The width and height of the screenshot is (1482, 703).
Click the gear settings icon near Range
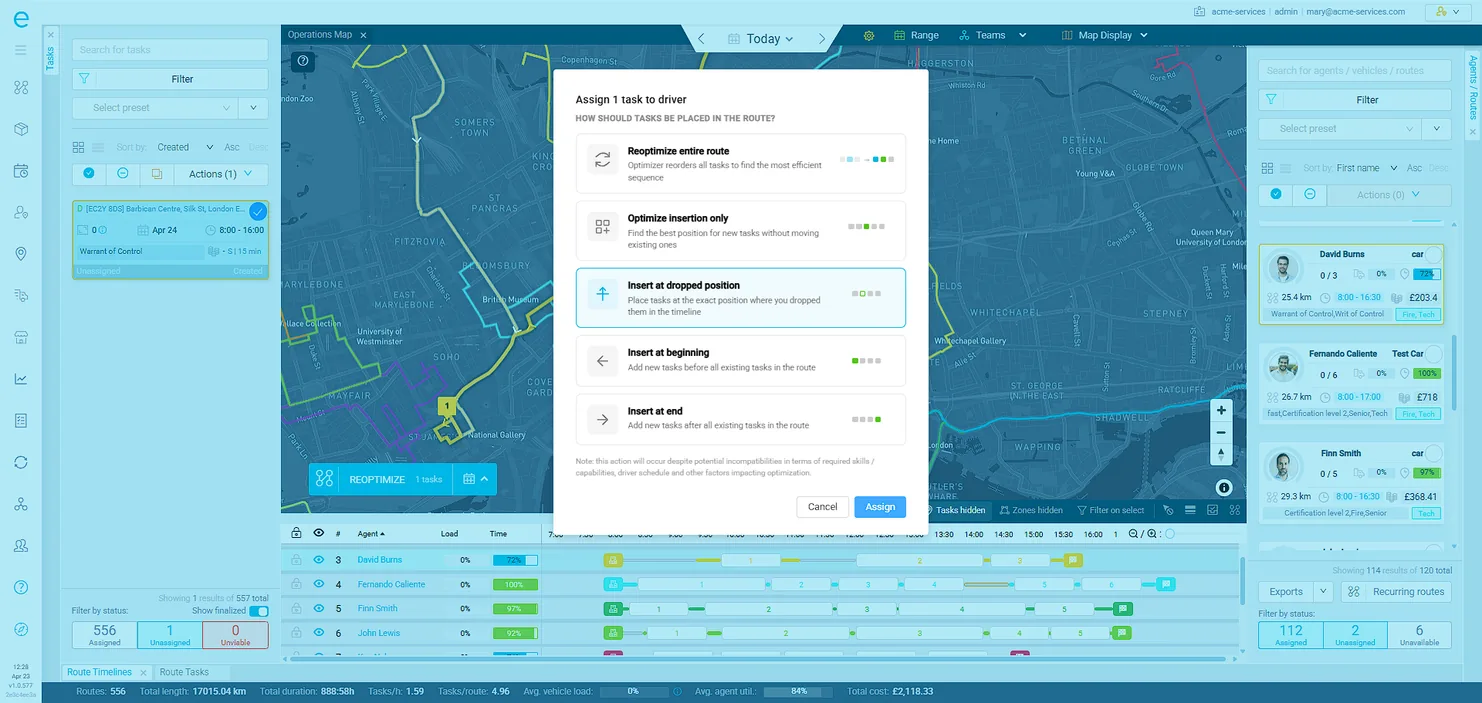coord(869,35)
